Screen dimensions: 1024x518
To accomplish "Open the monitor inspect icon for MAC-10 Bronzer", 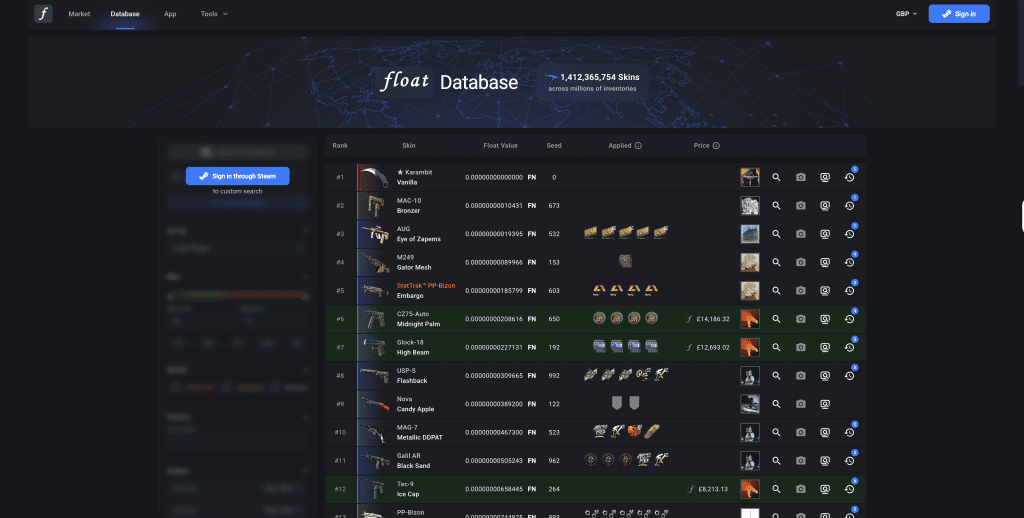I will [825, 206].
